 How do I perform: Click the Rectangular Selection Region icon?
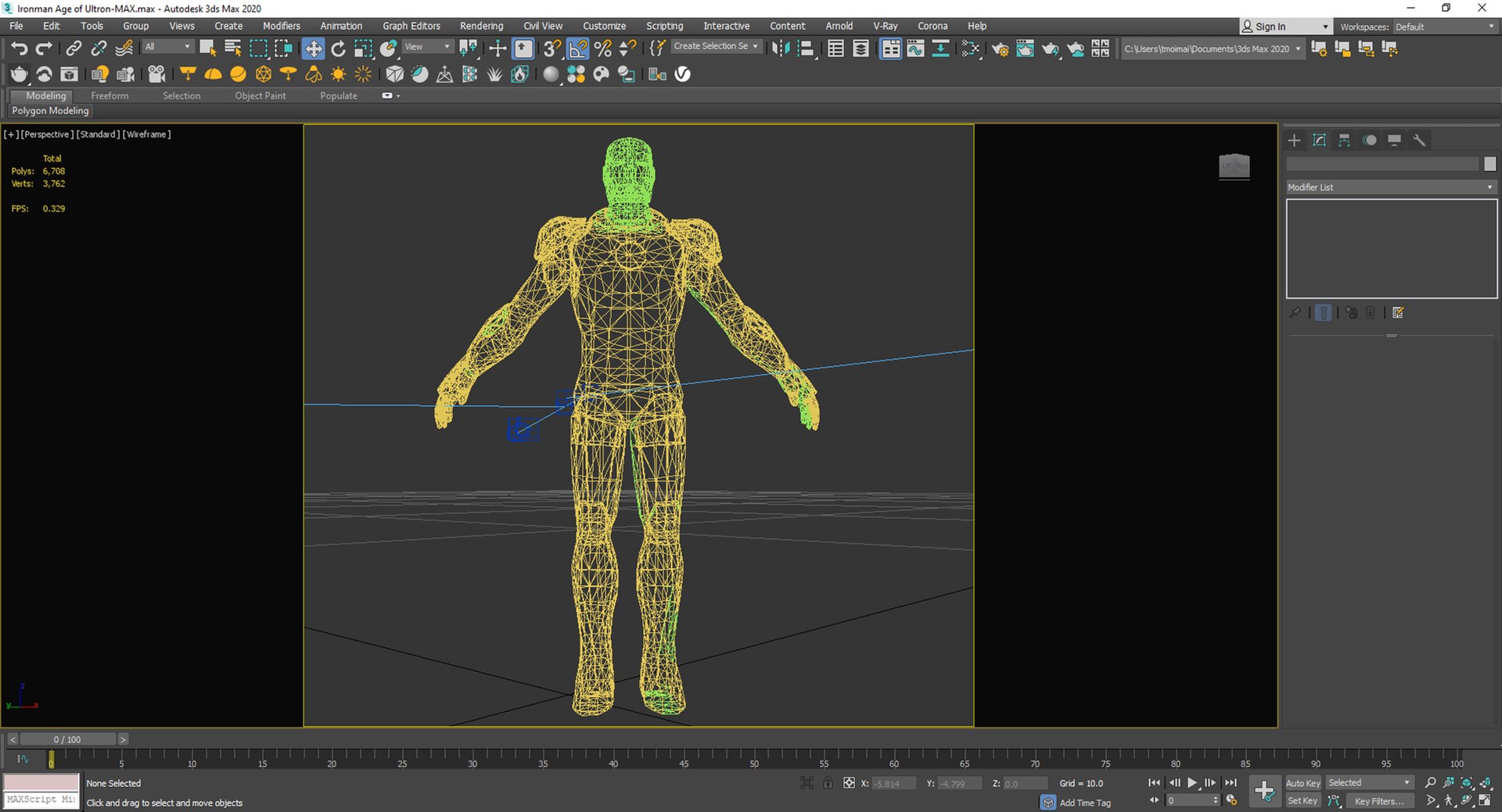(x=258, y=49)
